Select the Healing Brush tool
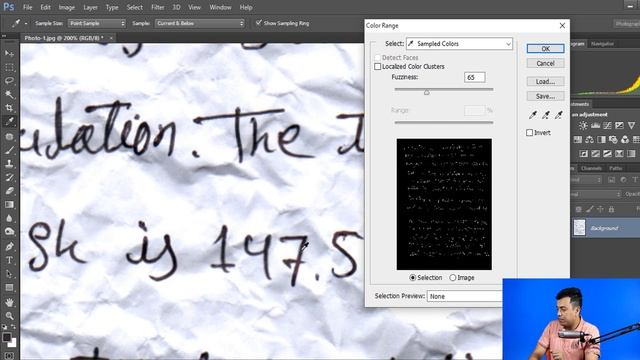The height and width of the screenshot is (360, 640). pyautogui.click(x=9, y=137)
